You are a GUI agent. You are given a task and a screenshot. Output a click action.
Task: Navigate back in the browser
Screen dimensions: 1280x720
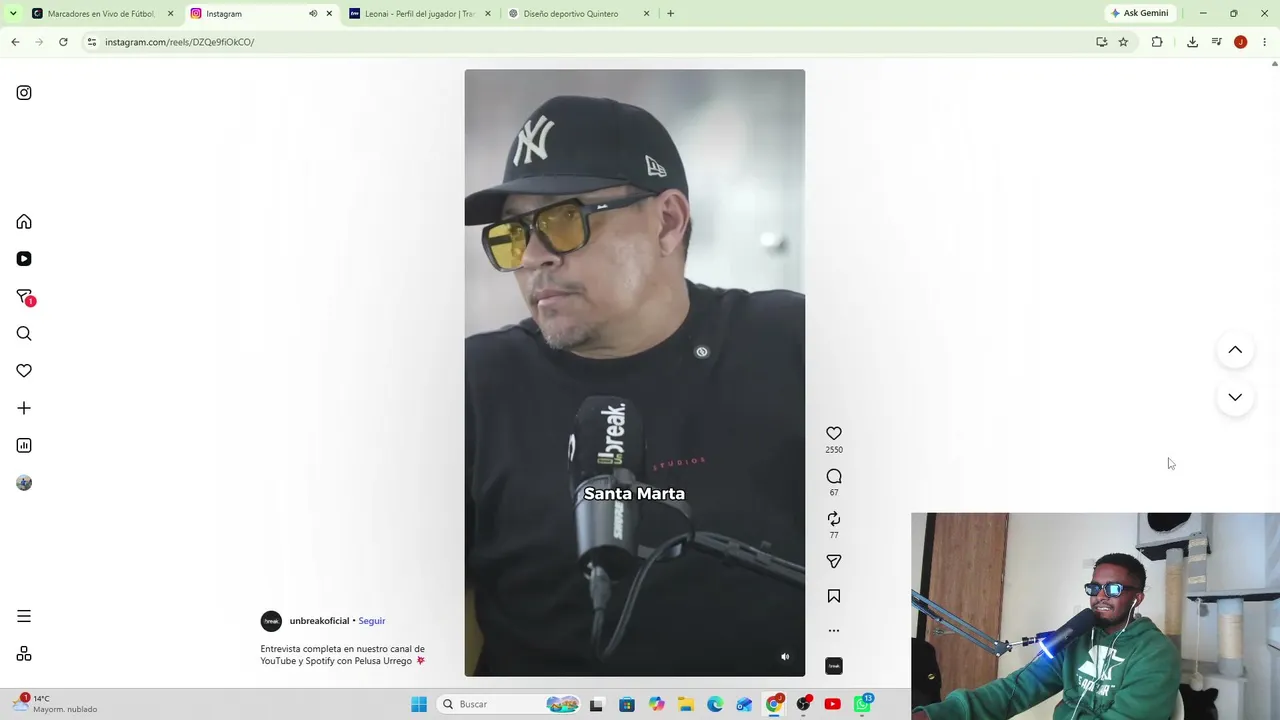coord(15,42)
